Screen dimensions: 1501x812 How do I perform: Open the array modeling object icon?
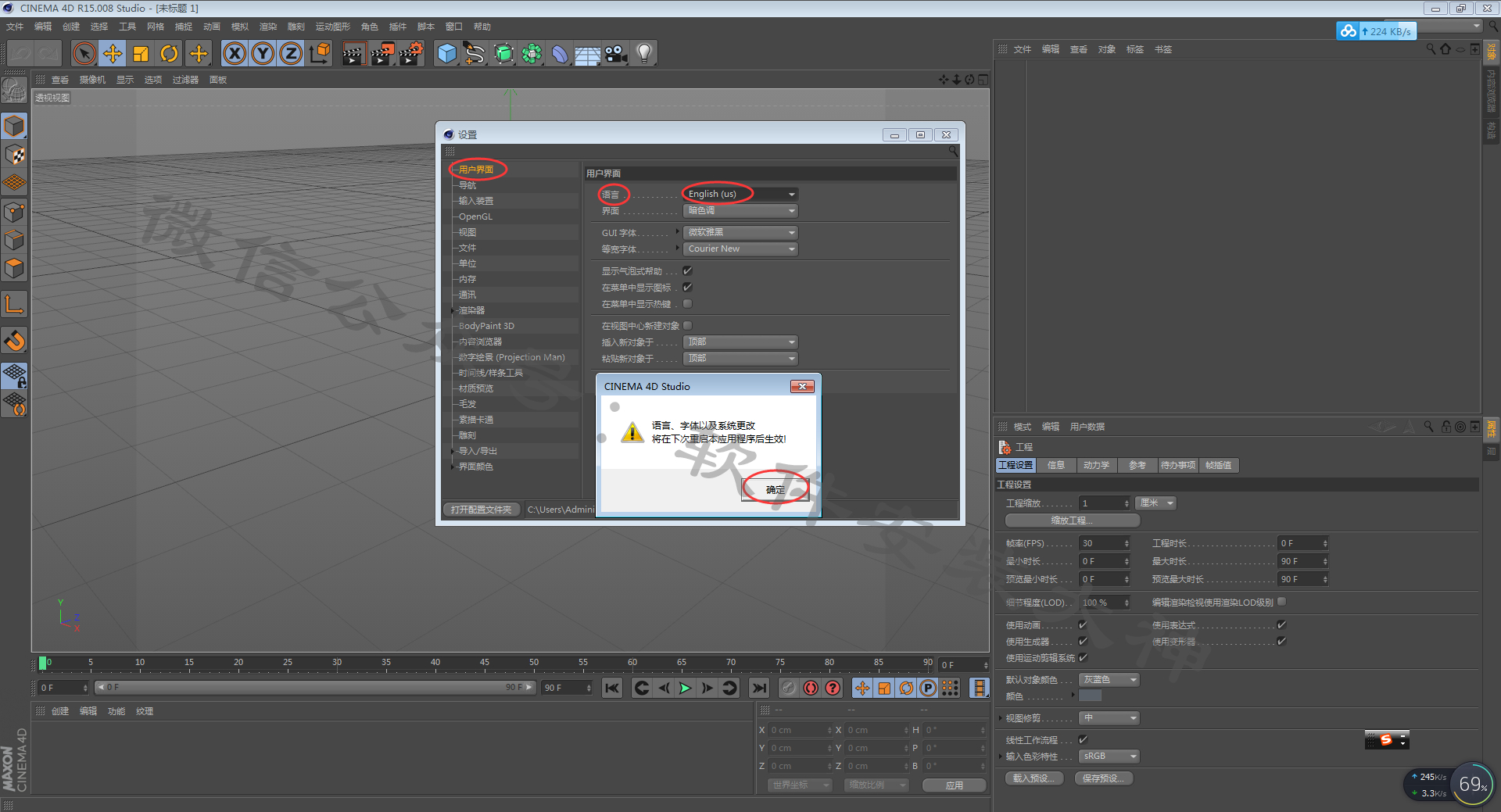coord(532,54)
